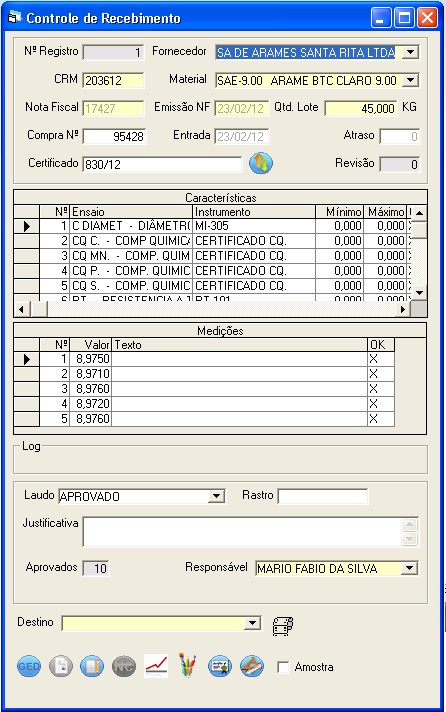
Task: Click the row selector of measurement 1
Action: click(x=27, y=359)
